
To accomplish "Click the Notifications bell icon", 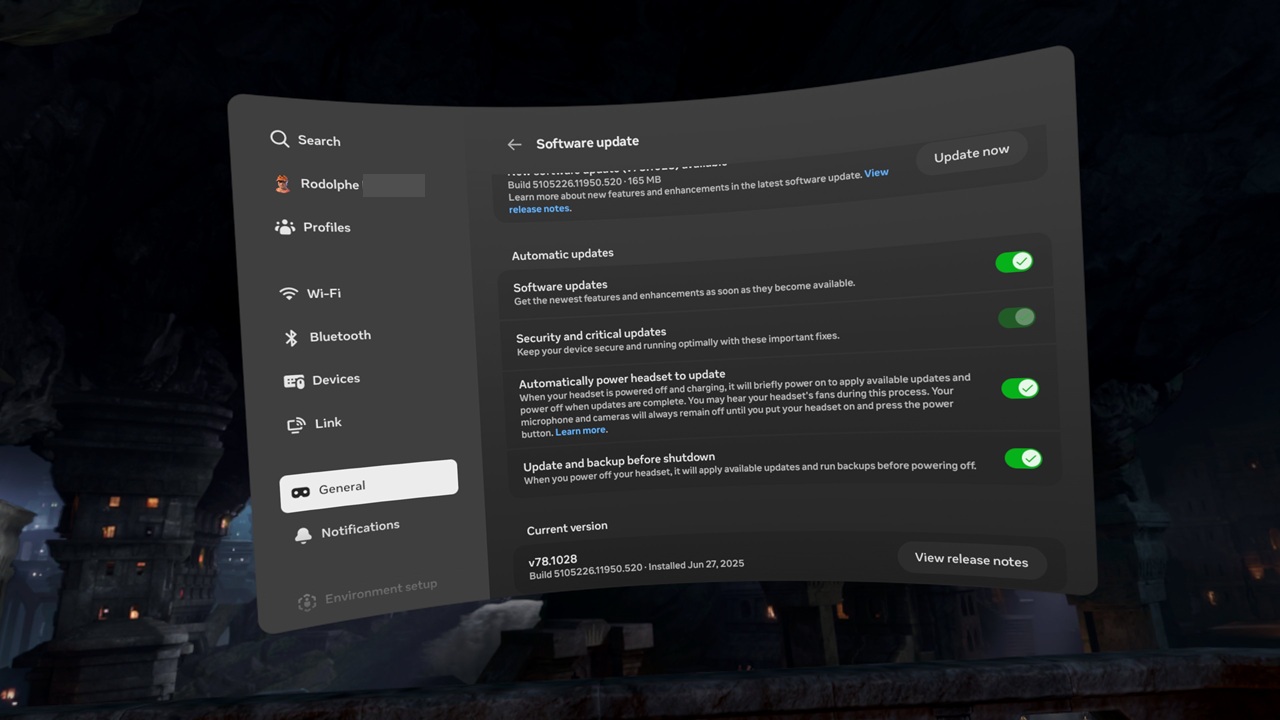I will point(303,535).
